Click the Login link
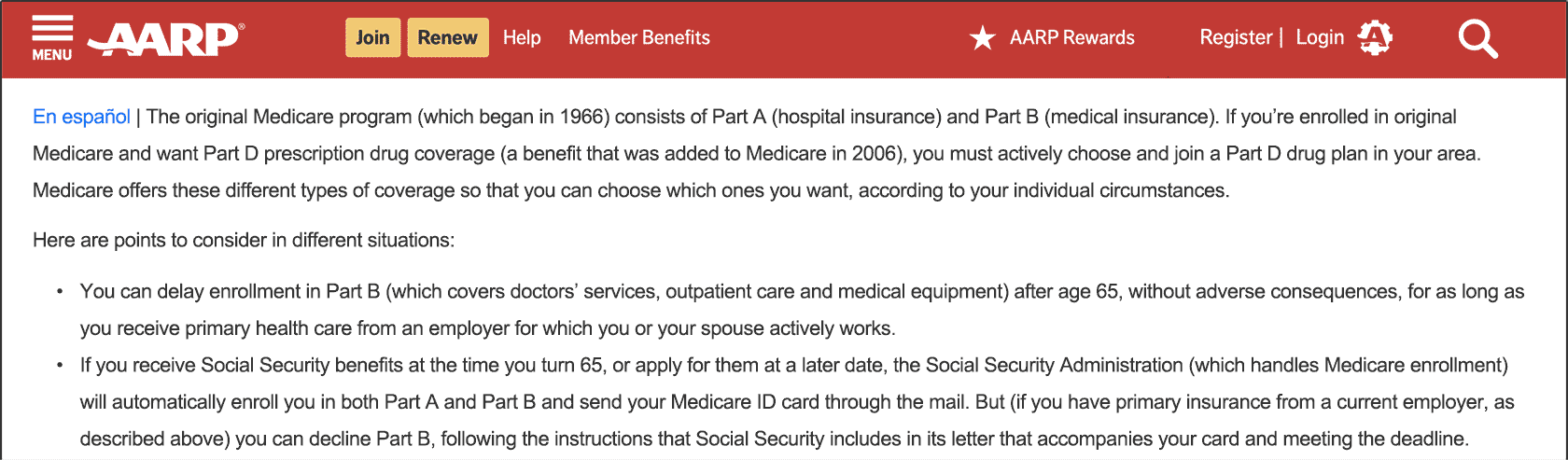1568x460 pixels. [1320, 37]
